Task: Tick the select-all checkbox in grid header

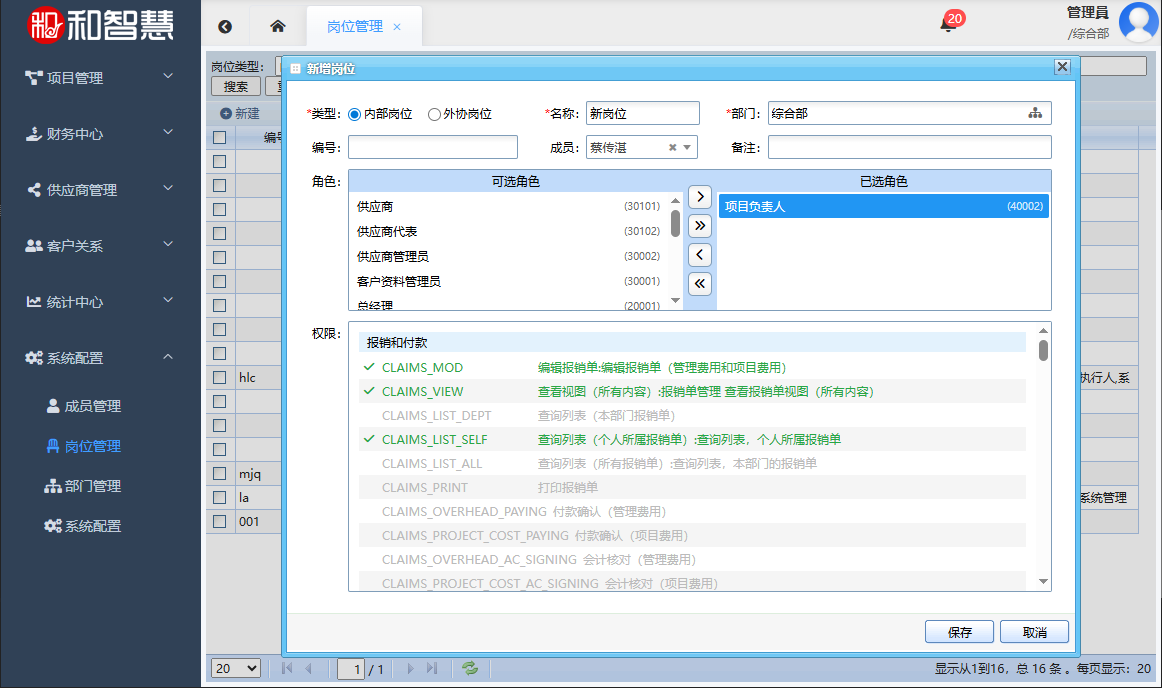Action: coord(219,137)
